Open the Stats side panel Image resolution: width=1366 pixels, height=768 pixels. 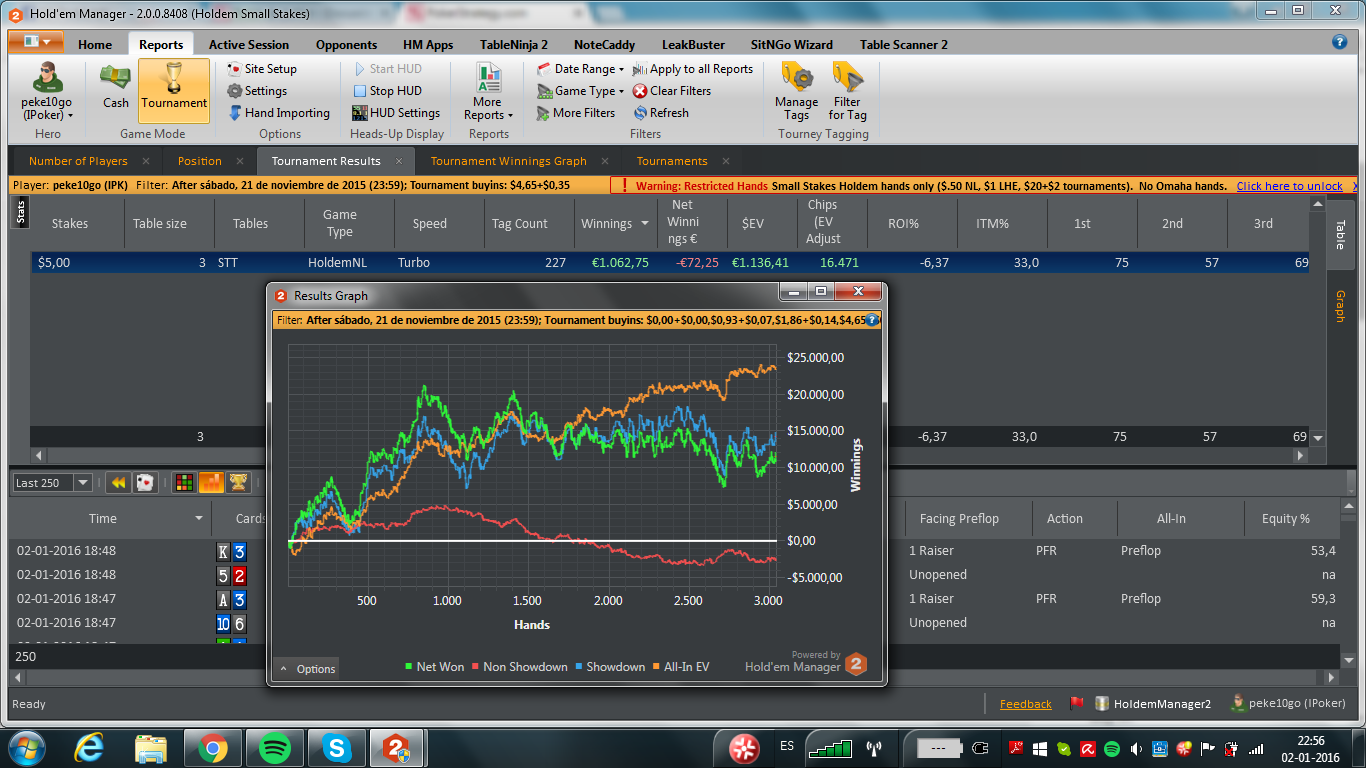click(x=21, y=212)
